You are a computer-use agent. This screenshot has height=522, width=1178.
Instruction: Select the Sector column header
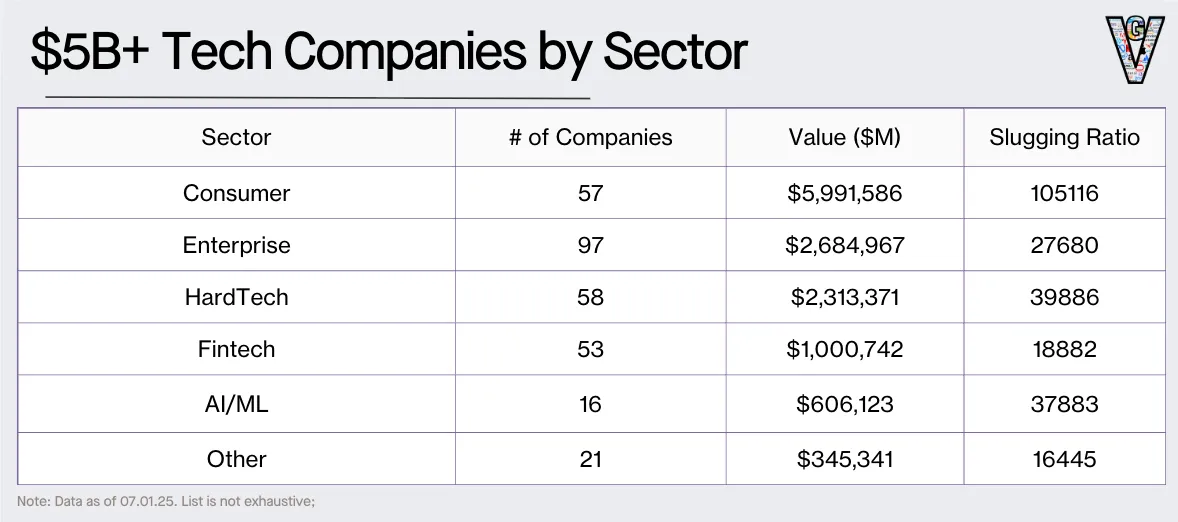236,137
